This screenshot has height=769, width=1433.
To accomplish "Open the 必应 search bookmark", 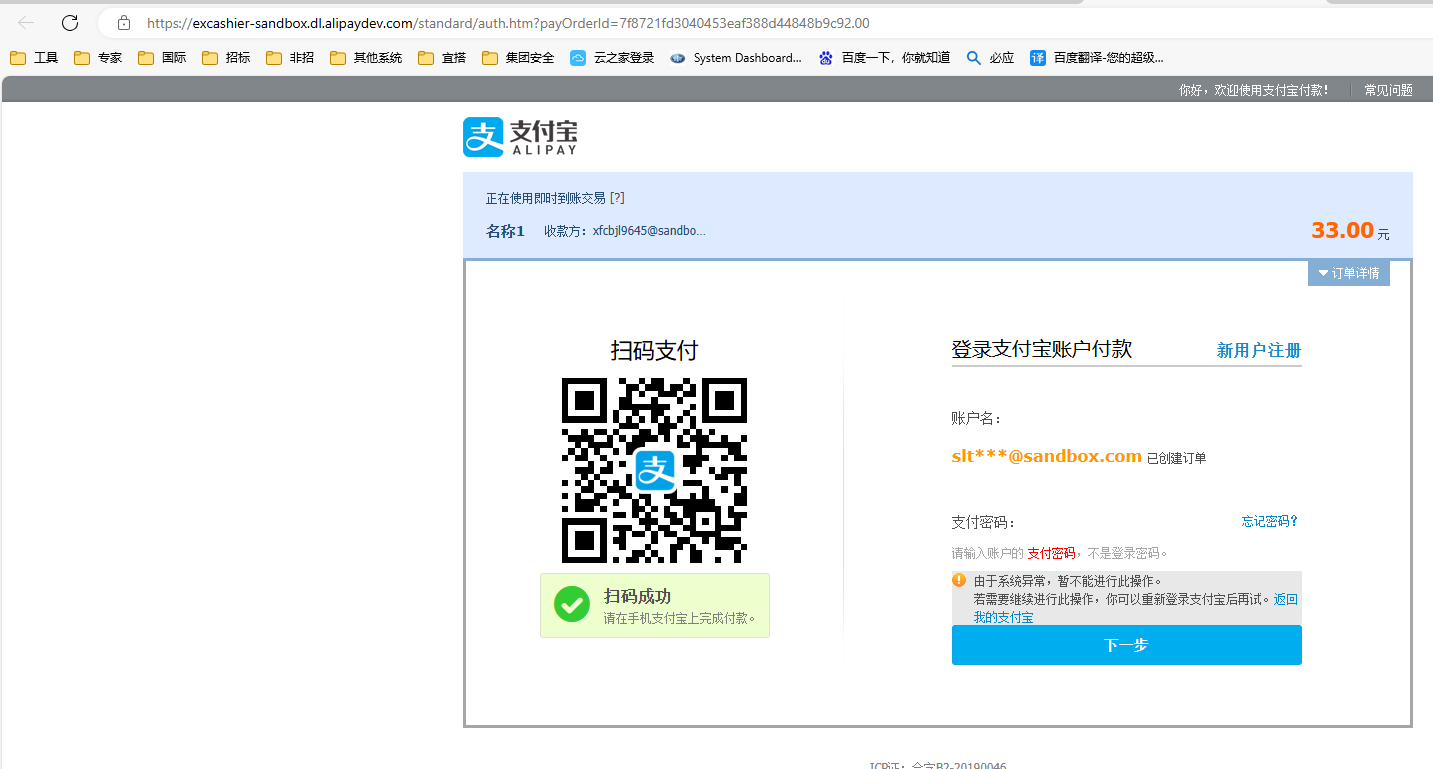I will [990, 58].
